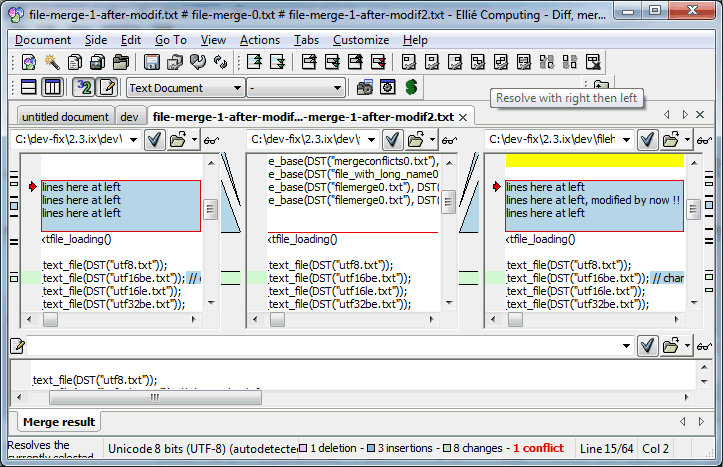Screen dimensions: 723x467
Task: Click the single floppy disk save icon
Action: click(x=152, y=62)
